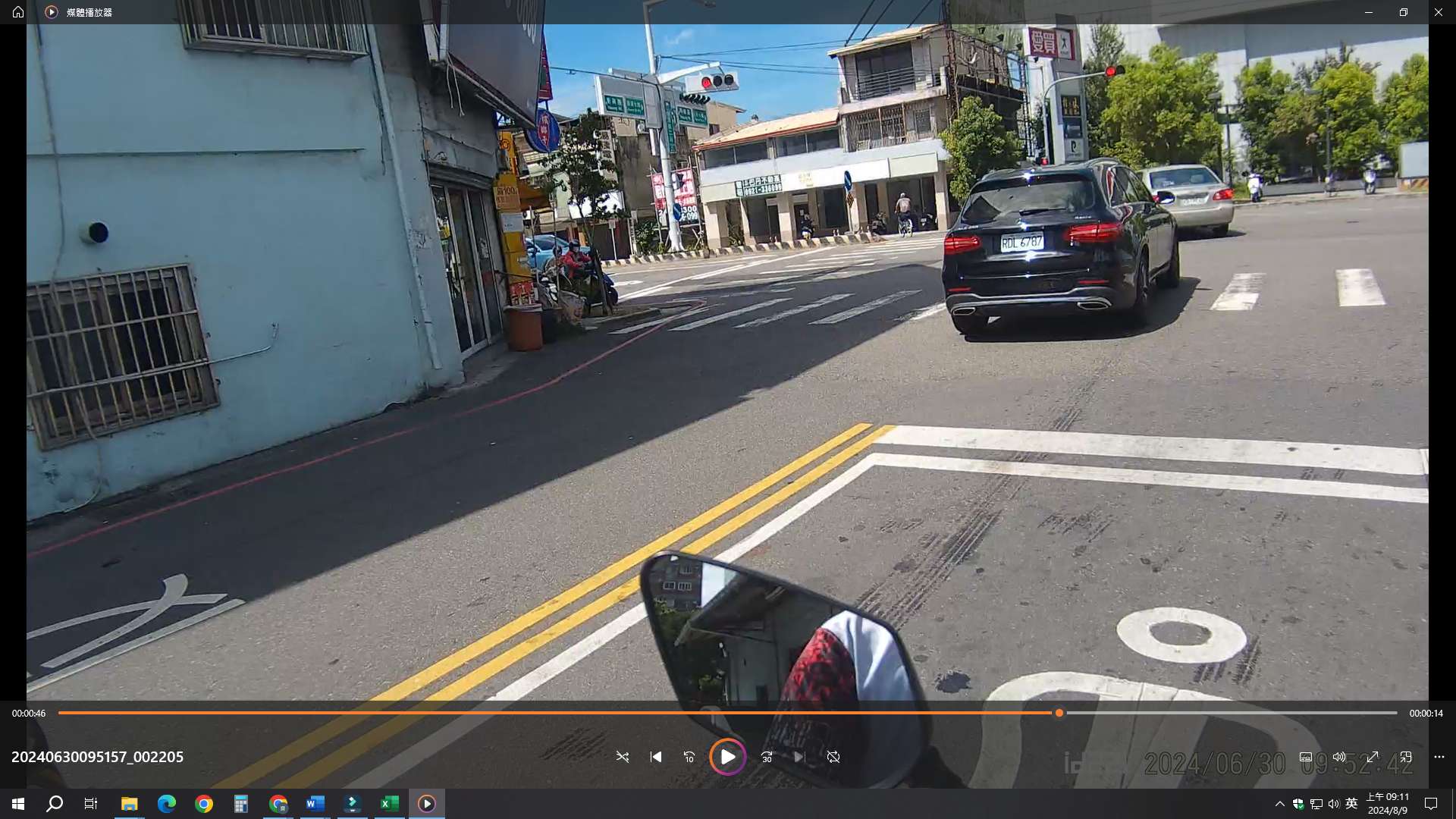
Task: Open Windows taskbar search
Action: (55, 804)
